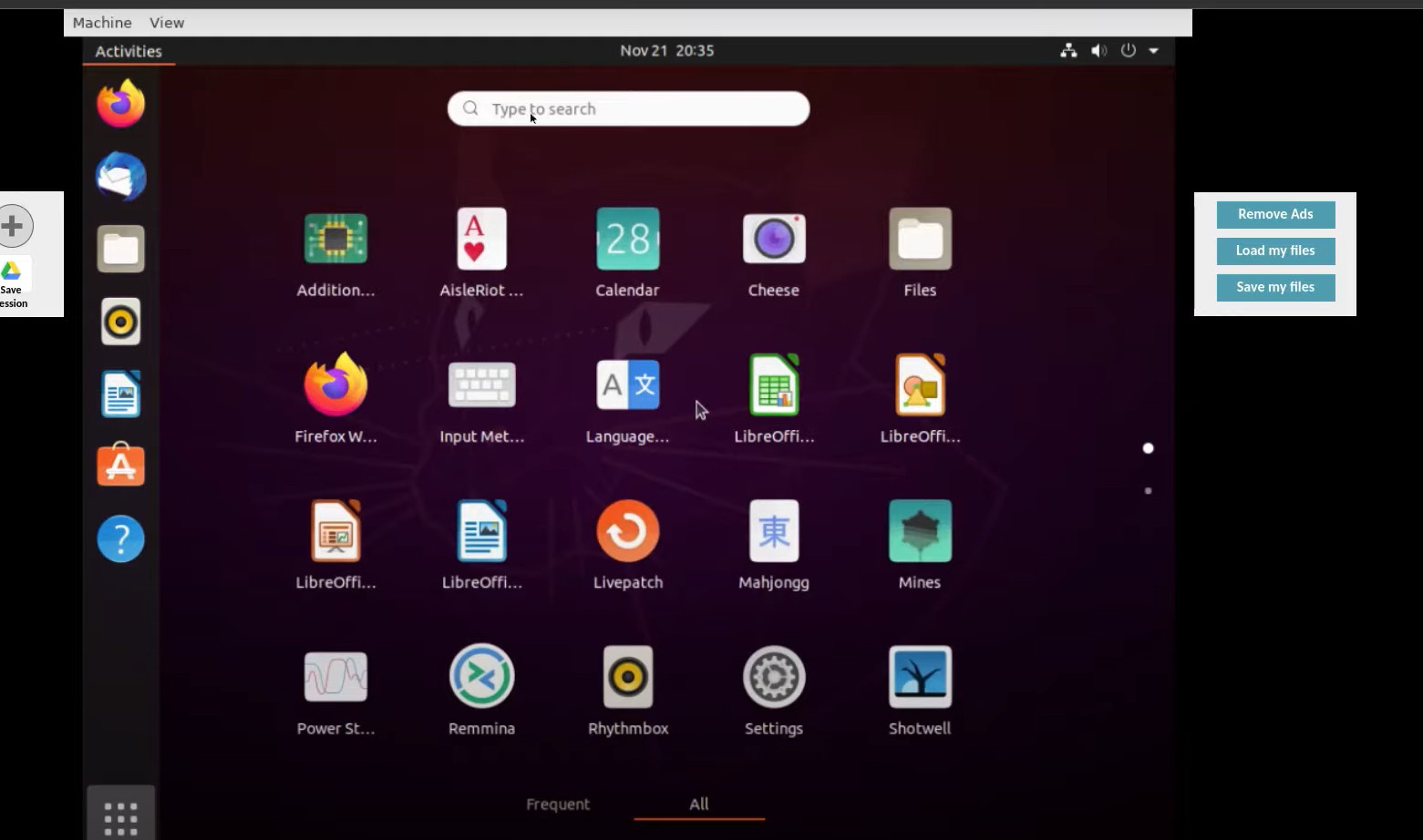Image resolution: width=1423 pixels, height=840 pixels.
Task: Launch LibreOffice Calc spreadsheet app
Action: click(x=774, y=399)
